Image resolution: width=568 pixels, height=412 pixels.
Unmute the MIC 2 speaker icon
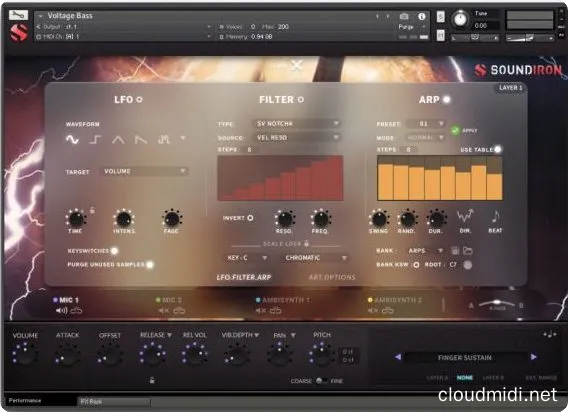pyautogui.click(x=164, y=311)
